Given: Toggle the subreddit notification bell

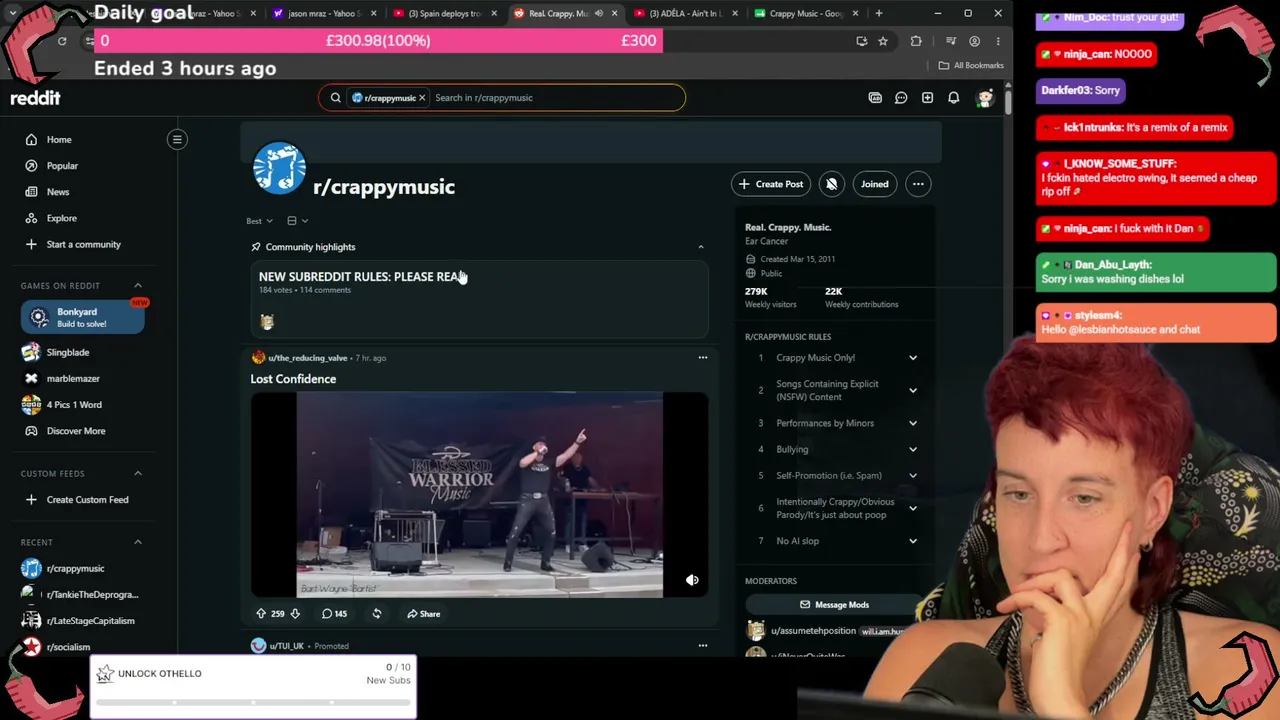Looking at the screenshot, I should [x=832, y=184].
